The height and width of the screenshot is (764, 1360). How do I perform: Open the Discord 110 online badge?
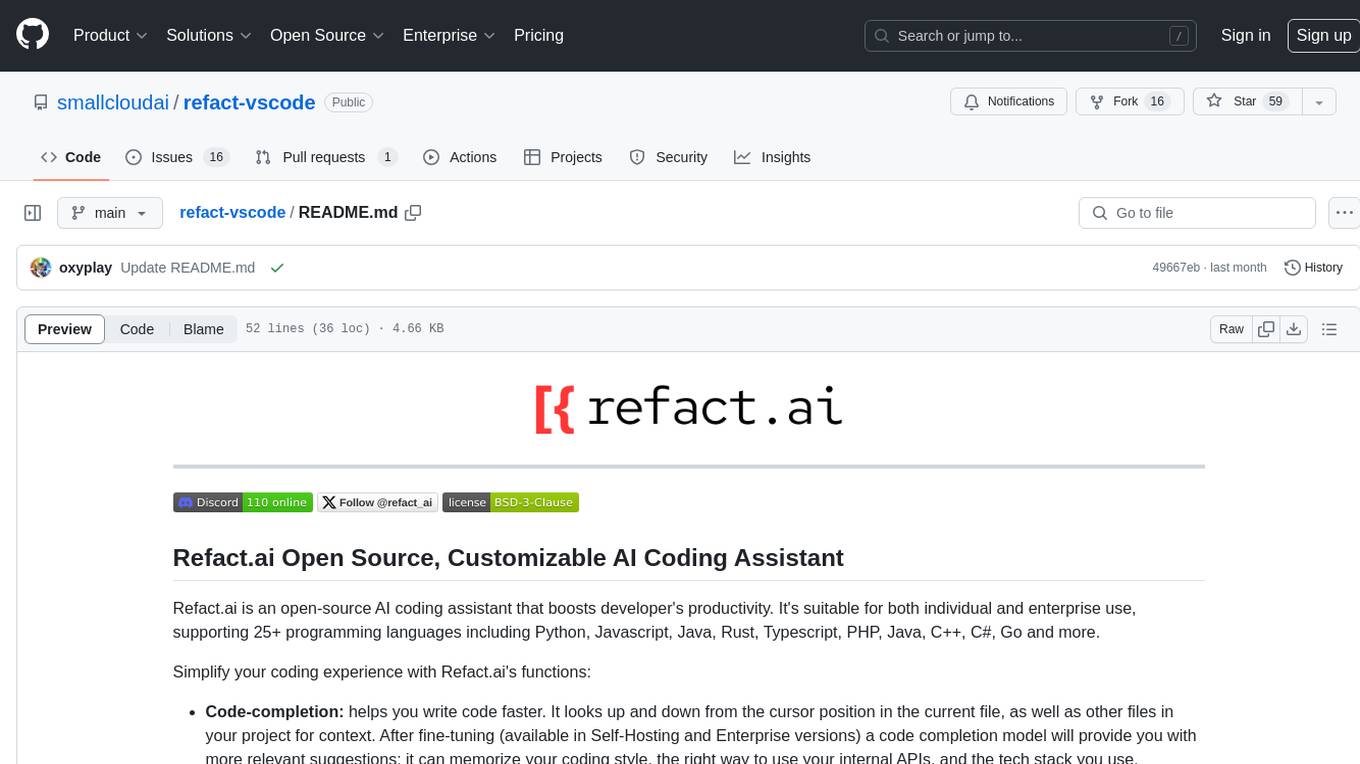pos(243,502)
